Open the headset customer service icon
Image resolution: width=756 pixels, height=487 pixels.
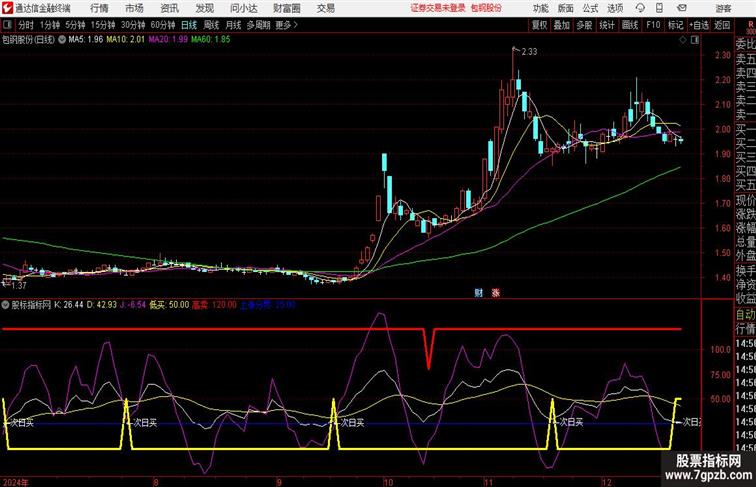640,8
